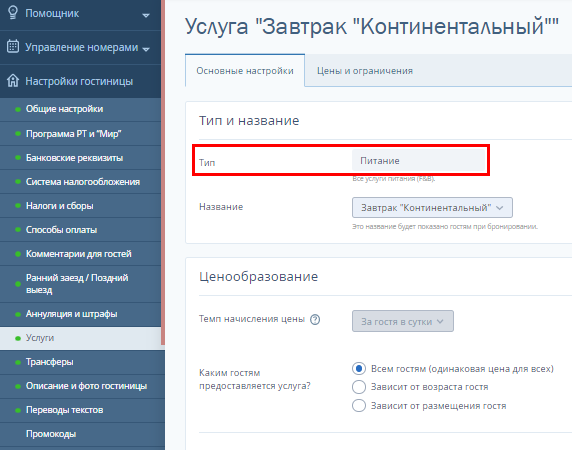Click the calendar icon beside Управление номерами
The height and width of the screenshot is (450, 572).
(13, 46)
